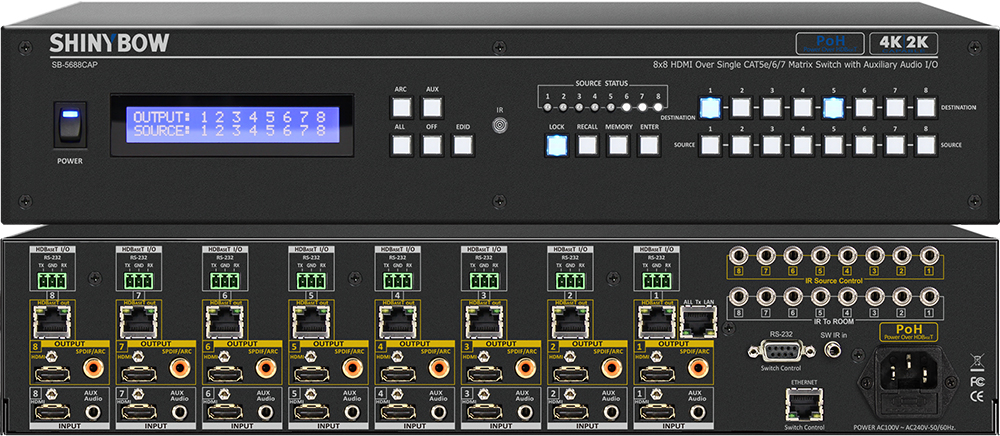Click the HDMI OUTPUT 8 connector

pyautogui.click(x=51, y=374)
